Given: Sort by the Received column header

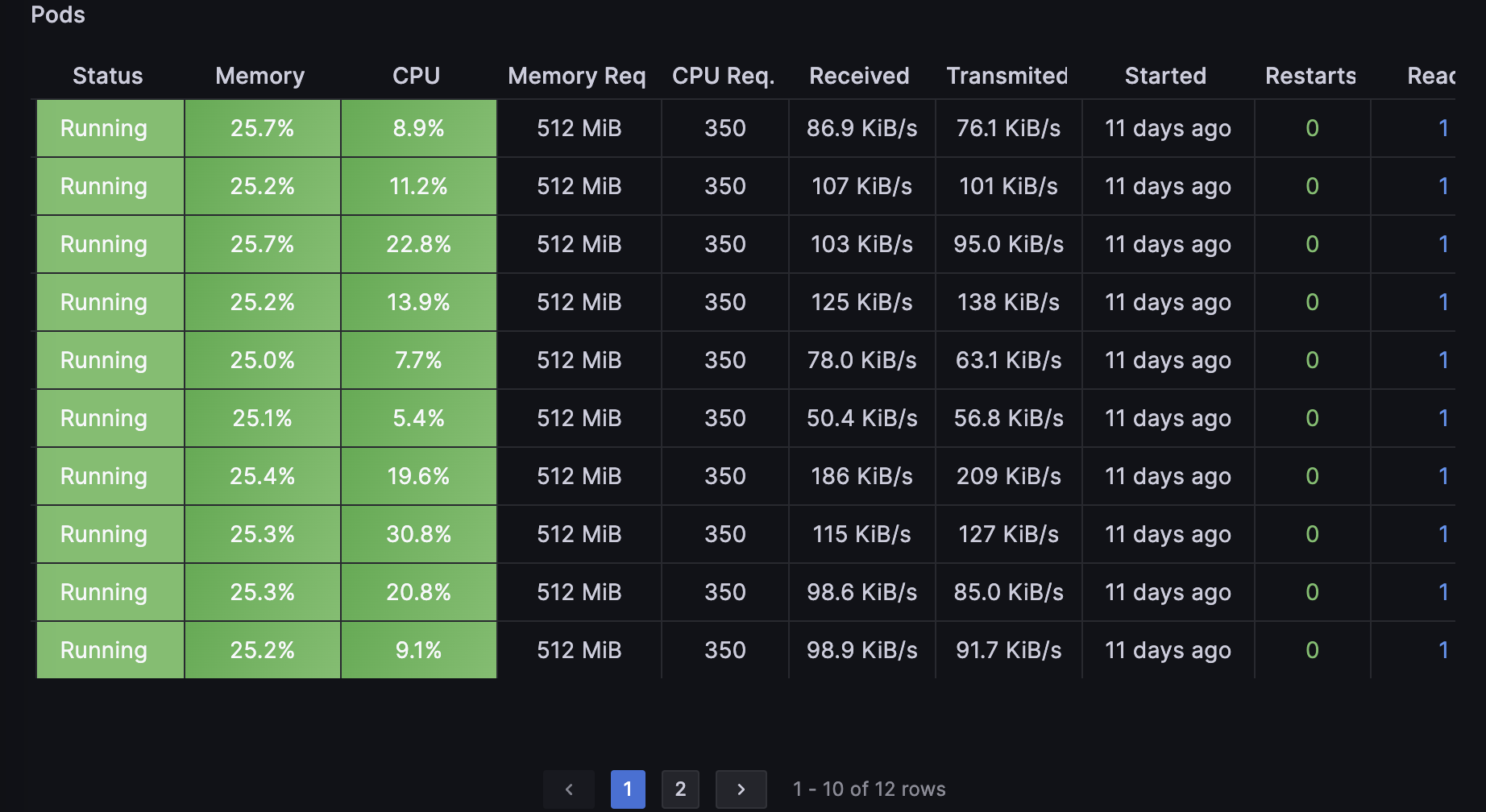Looking at the screenshot, I should coord(859,76).
